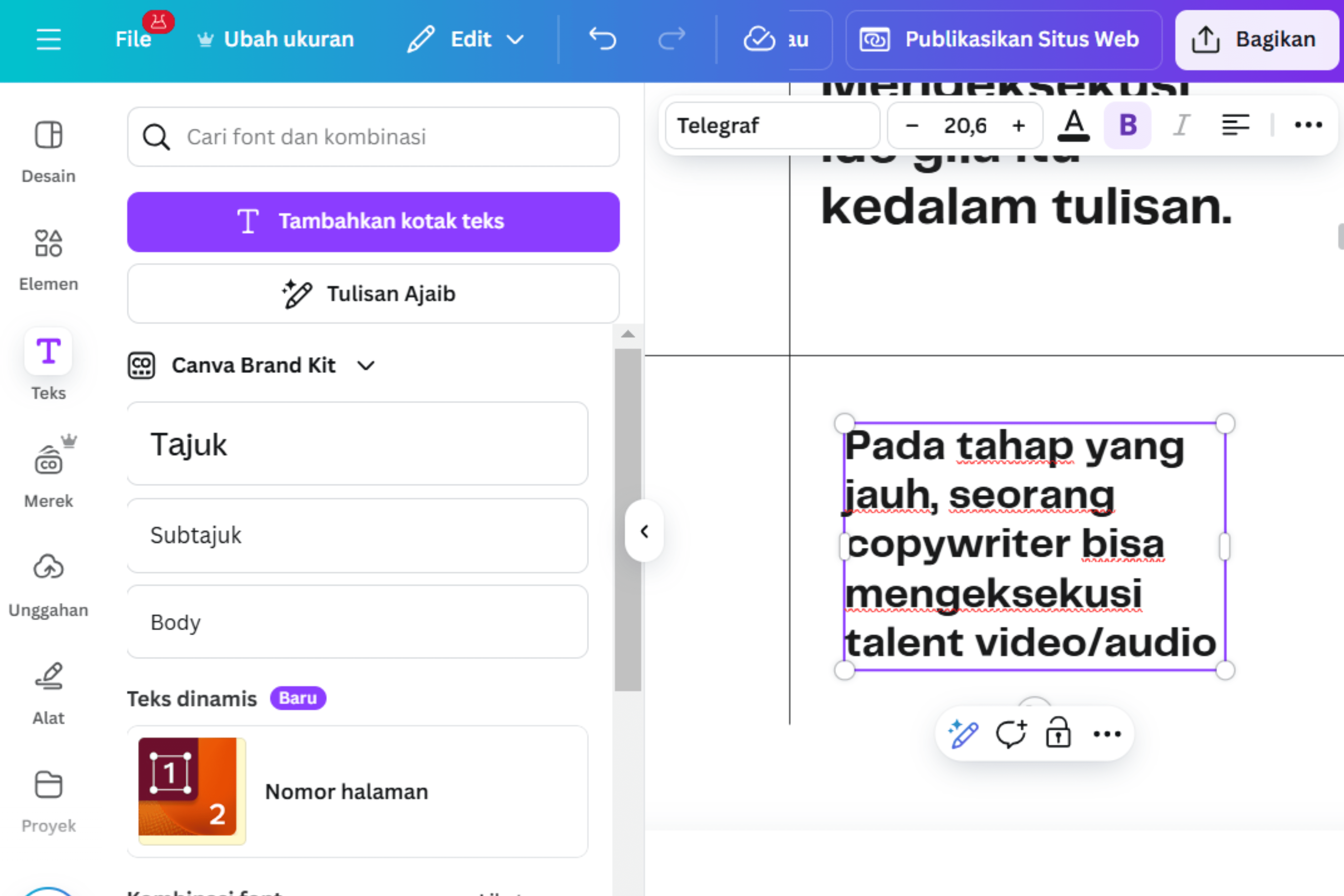
Task: Open the Telegraf font selector
Action: coord(771,125)
